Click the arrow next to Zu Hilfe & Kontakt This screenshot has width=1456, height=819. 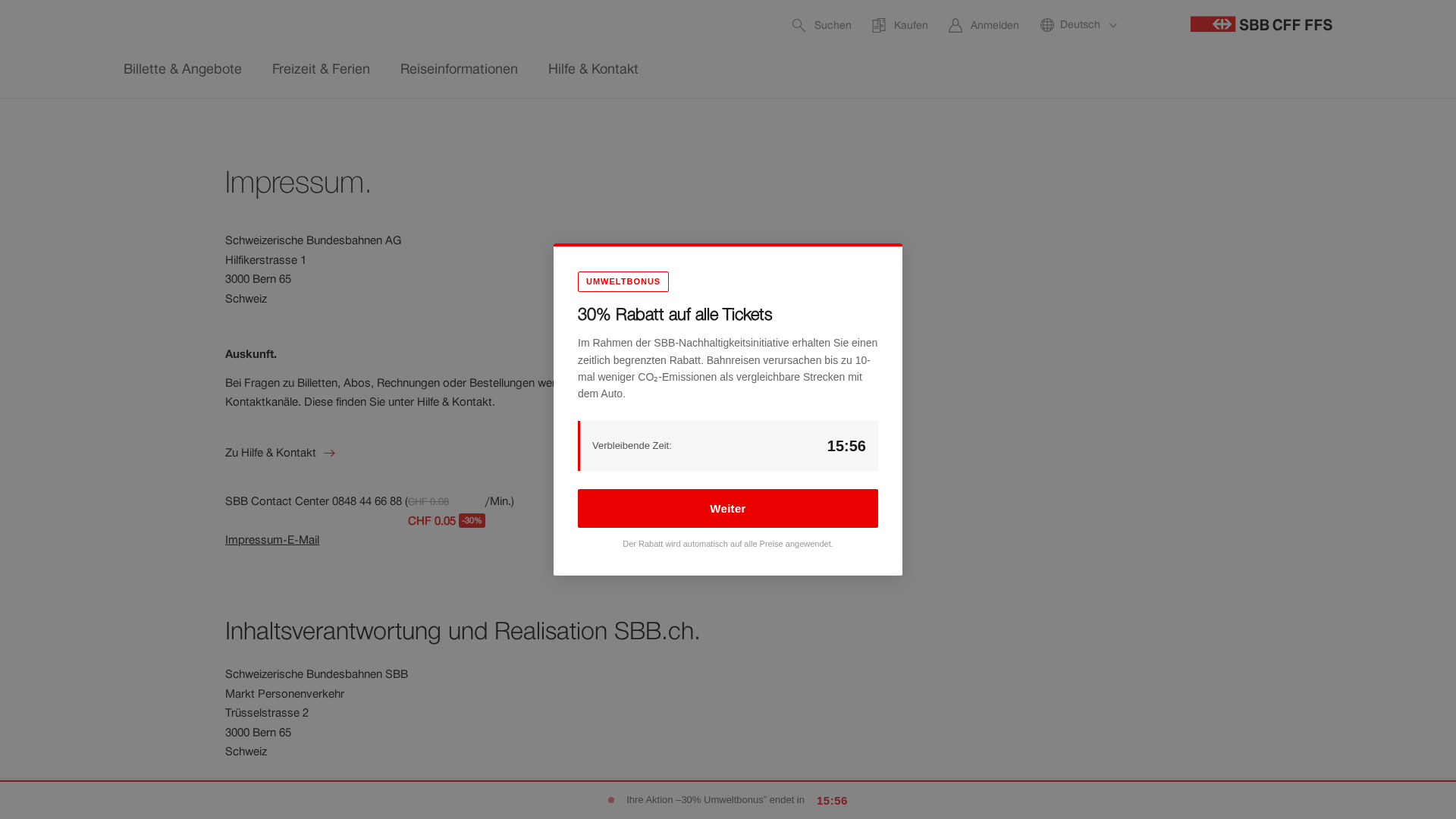[329, 453]
